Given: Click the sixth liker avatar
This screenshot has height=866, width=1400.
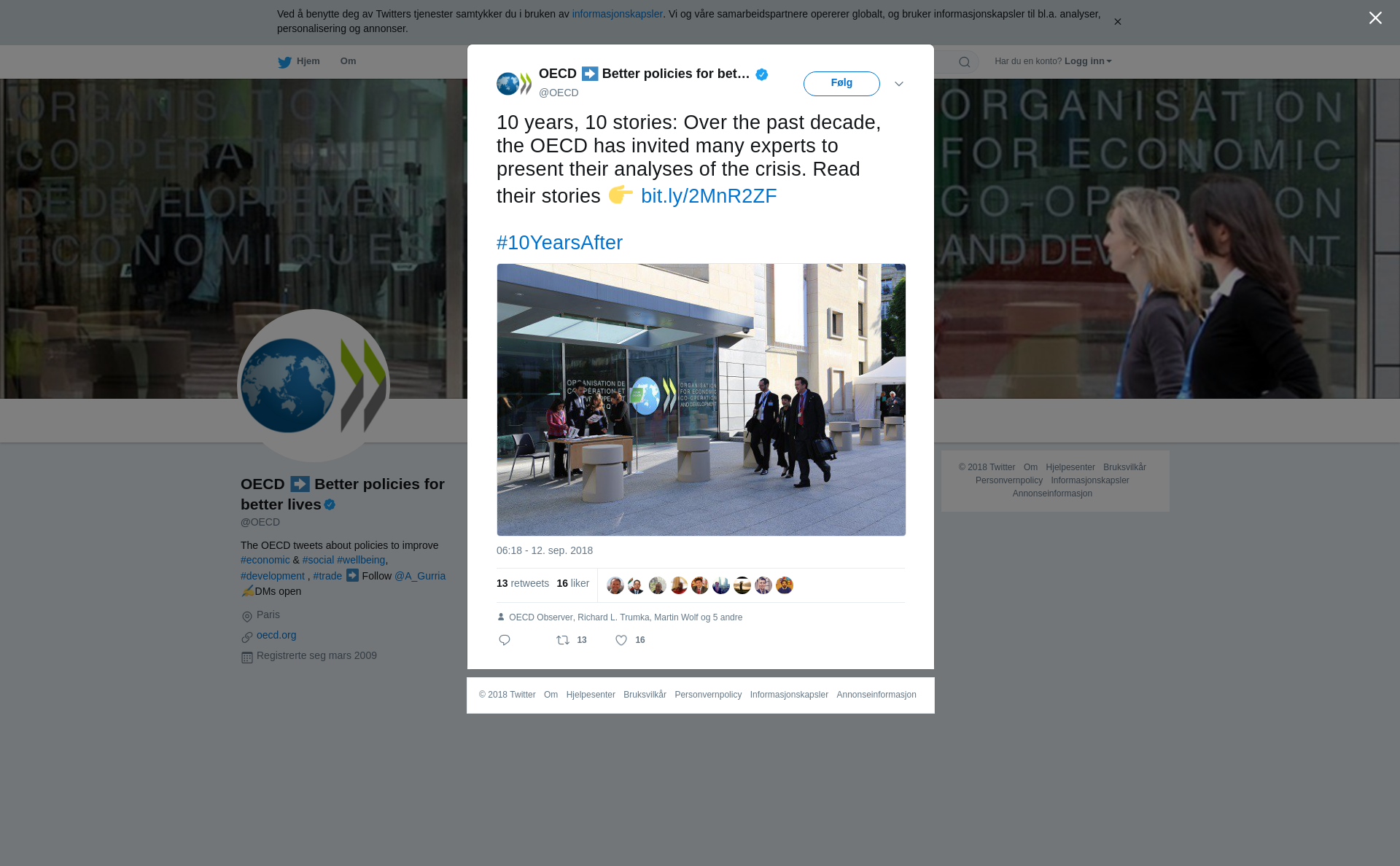Looking at the screenshot, I should coord(721,585).
